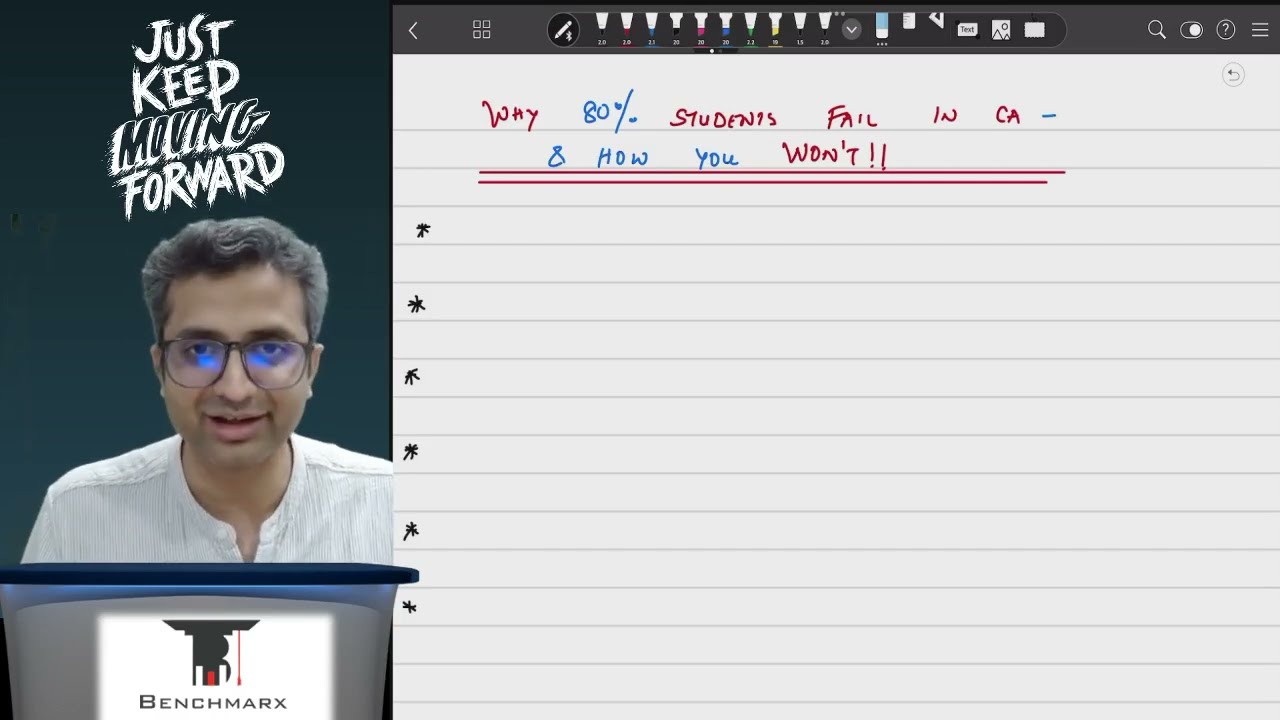The image size is (1280, 720).
Task: Open the page overview grid
Action: click(x=482, y=30)
